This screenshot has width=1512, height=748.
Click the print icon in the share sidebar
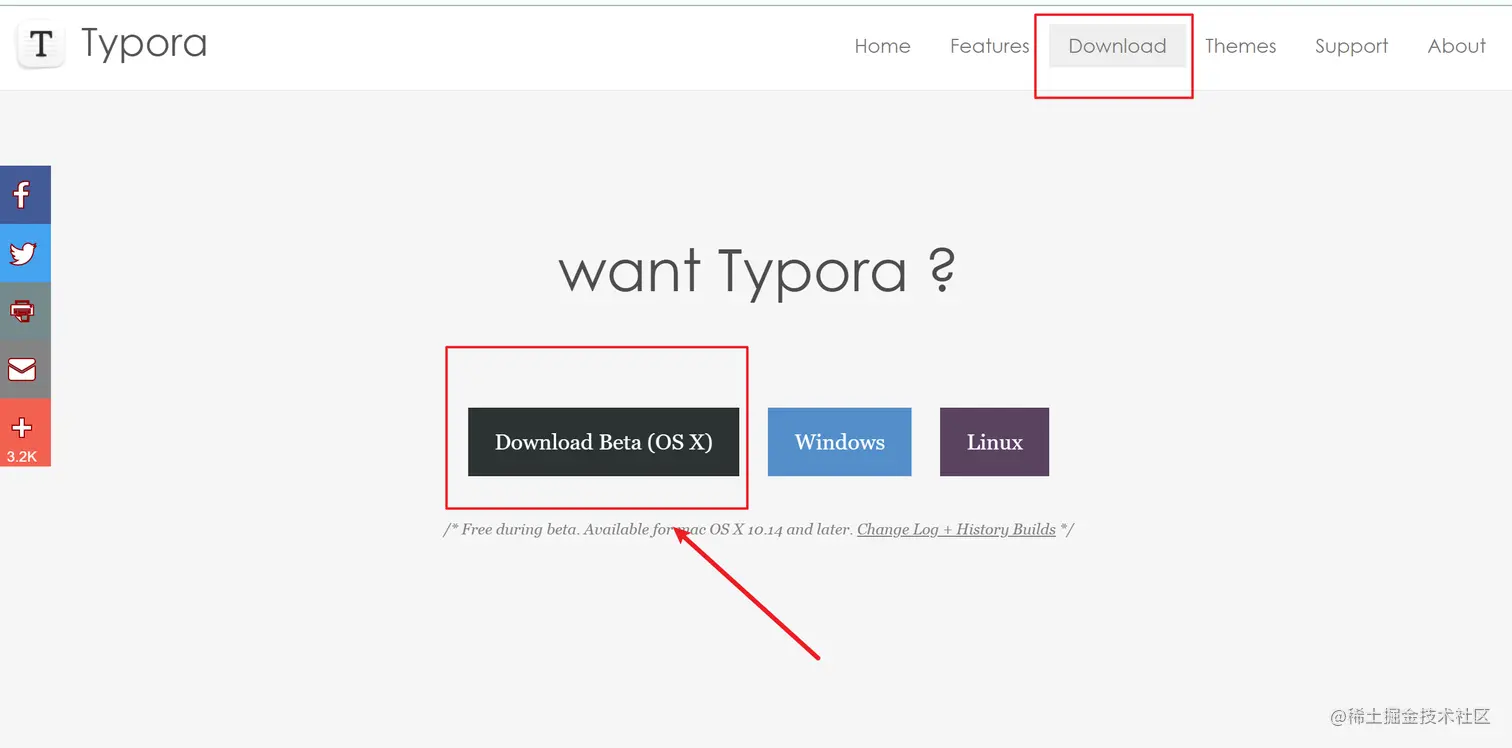click(25, 311)
